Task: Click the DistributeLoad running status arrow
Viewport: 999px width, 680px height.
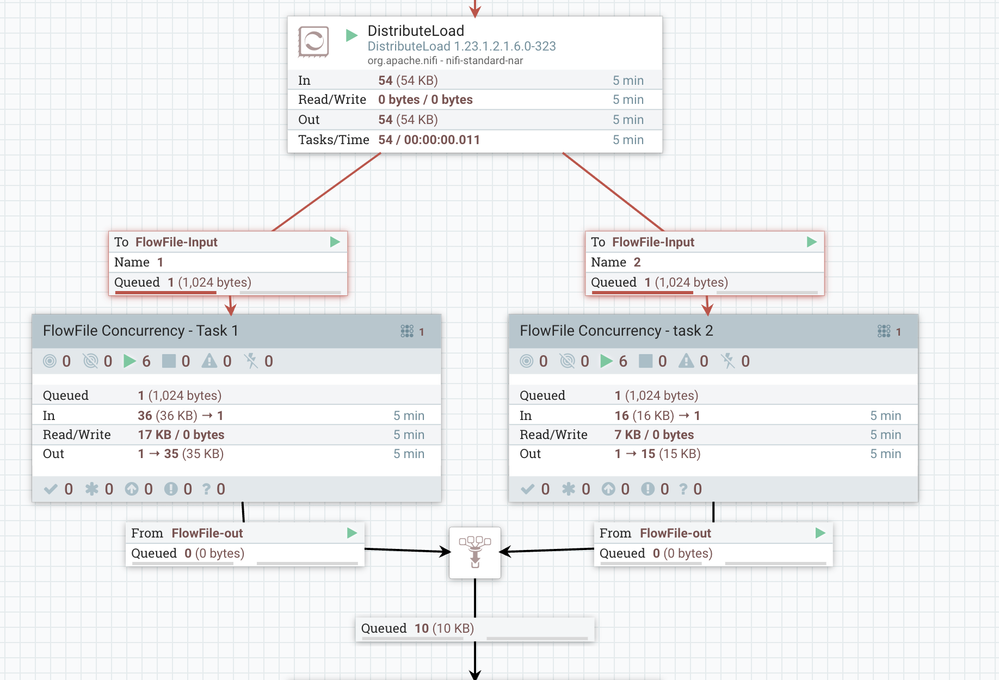Action: point(351,35)
